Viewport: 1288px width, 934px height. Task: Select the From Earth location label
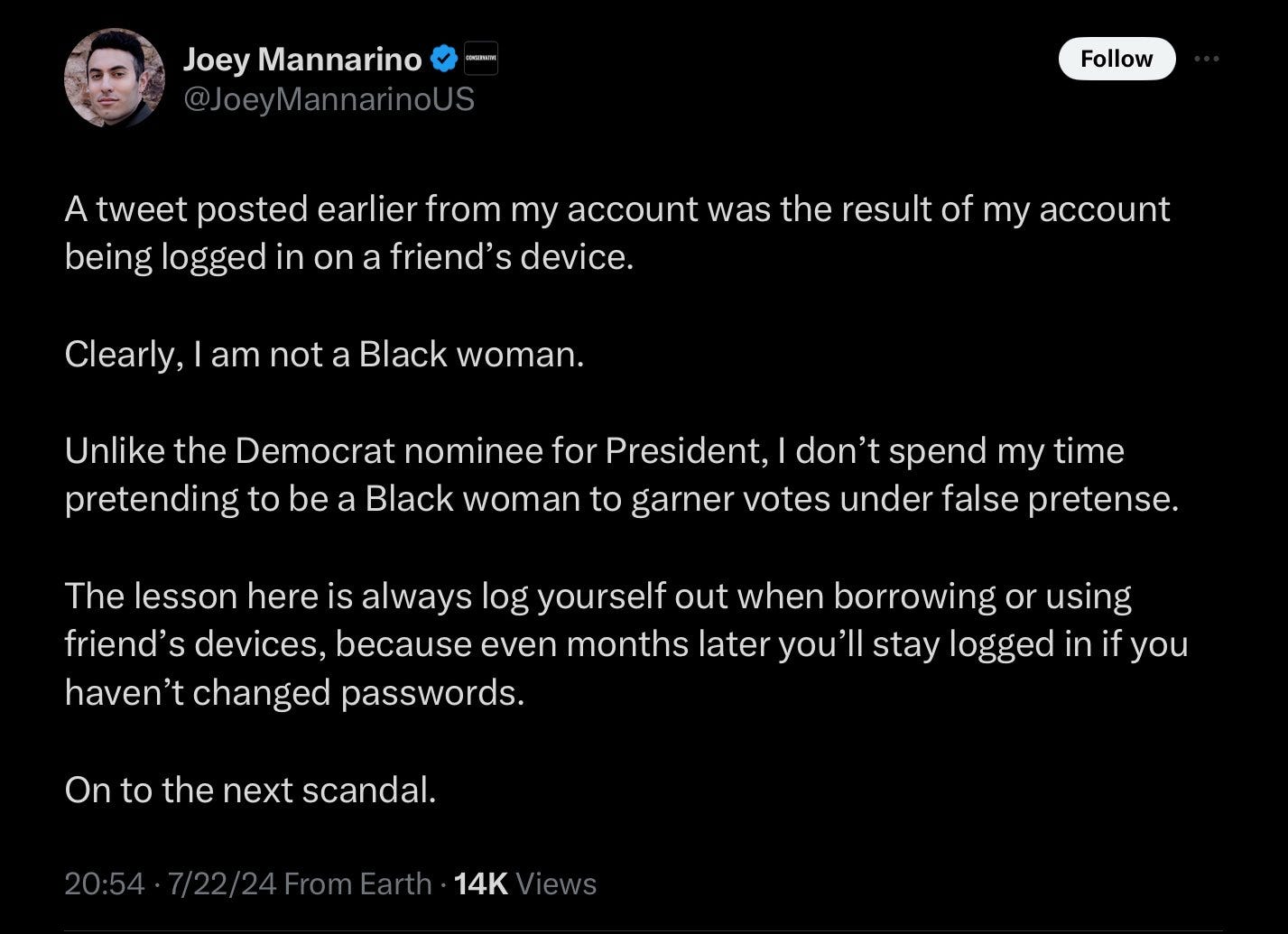tap(357, 883)
